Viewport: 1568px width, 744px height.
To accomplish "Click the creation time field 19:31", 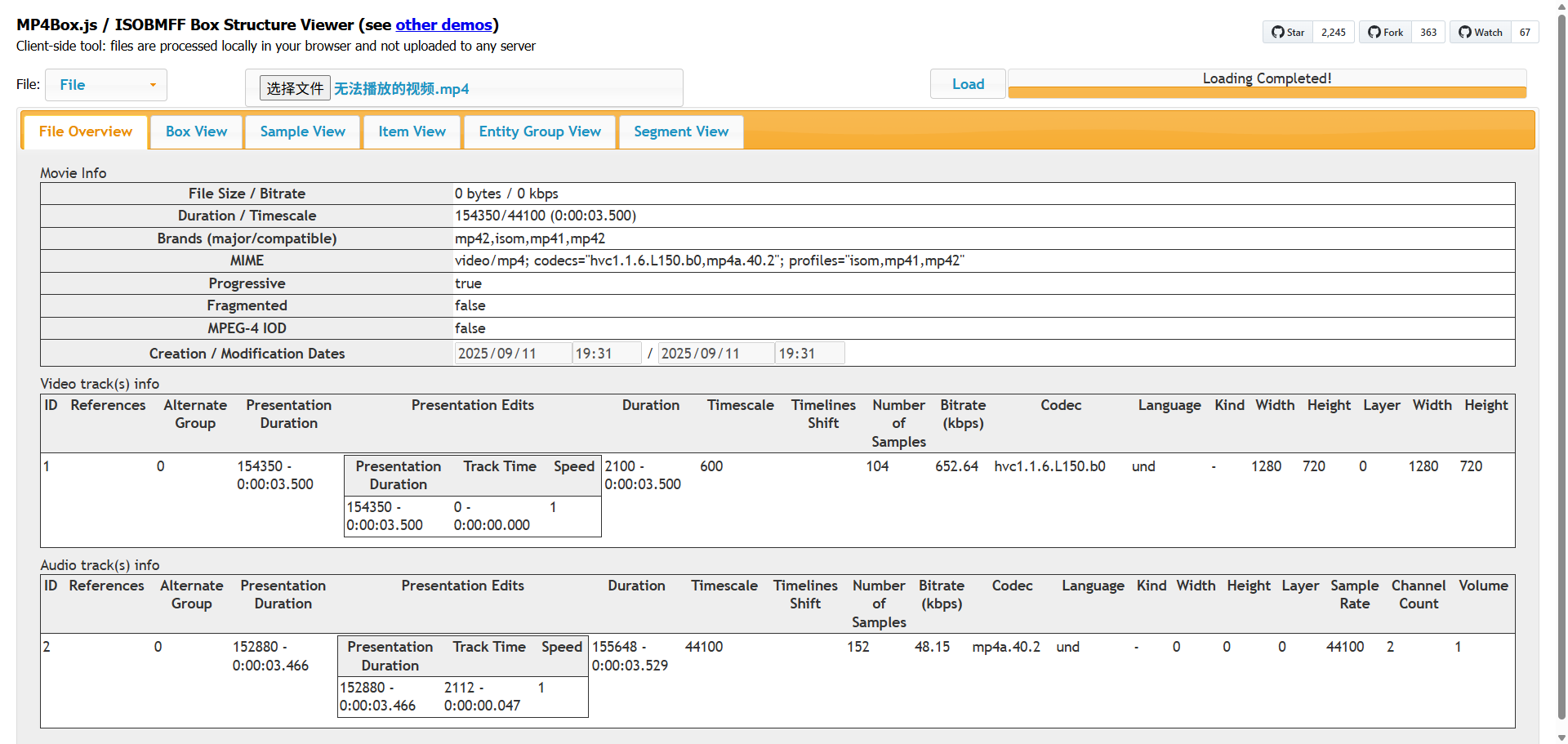I will click(x=607, y=354).
